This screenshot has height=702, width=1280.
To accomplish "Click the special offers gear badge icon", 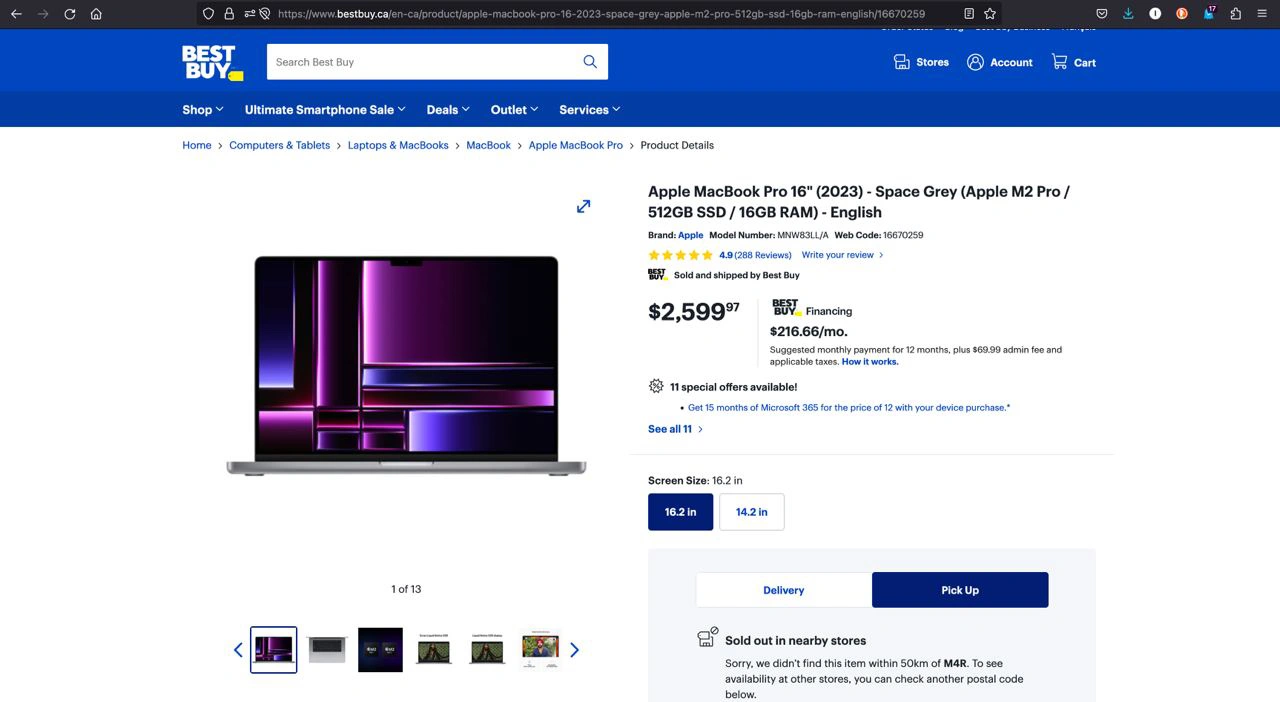I will 656,386.
